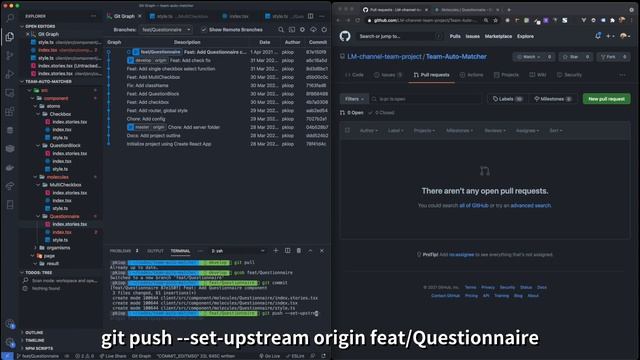640x360 pixels.
Task: Open the Security tab of the GitHub repository
Action: pos(569,75)
